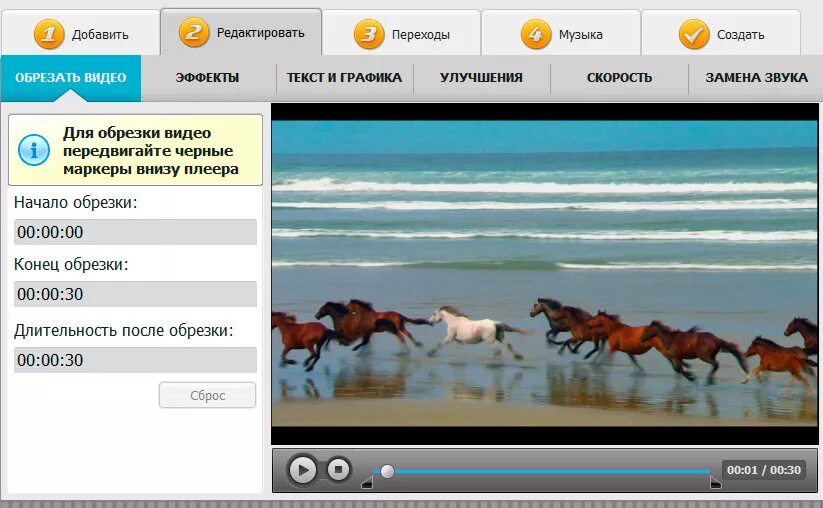Click the video preview with horses
Image resolution: width=823 pixels, height=508 pixels.
coord(545,273)
